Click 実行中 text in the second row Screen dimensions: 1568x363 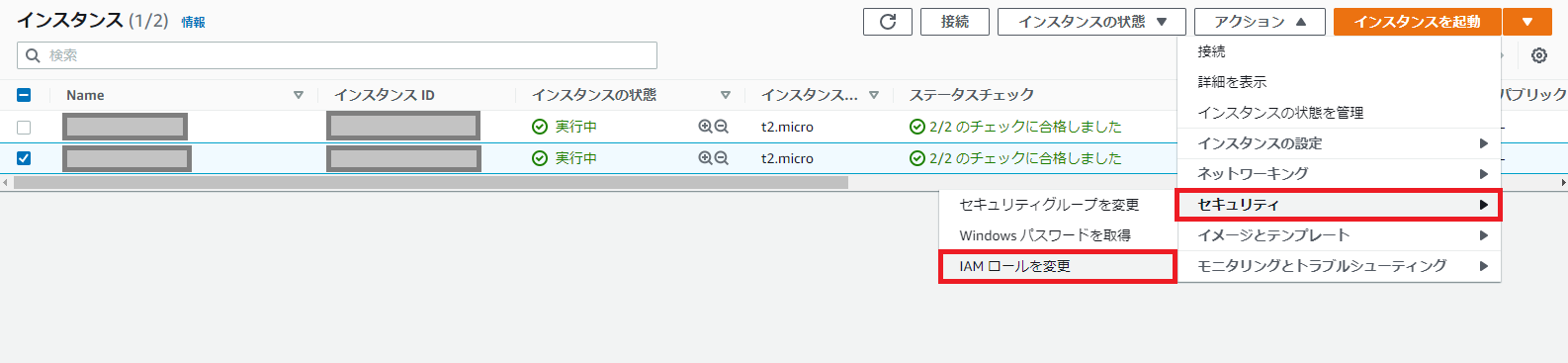tap(575, 158)
